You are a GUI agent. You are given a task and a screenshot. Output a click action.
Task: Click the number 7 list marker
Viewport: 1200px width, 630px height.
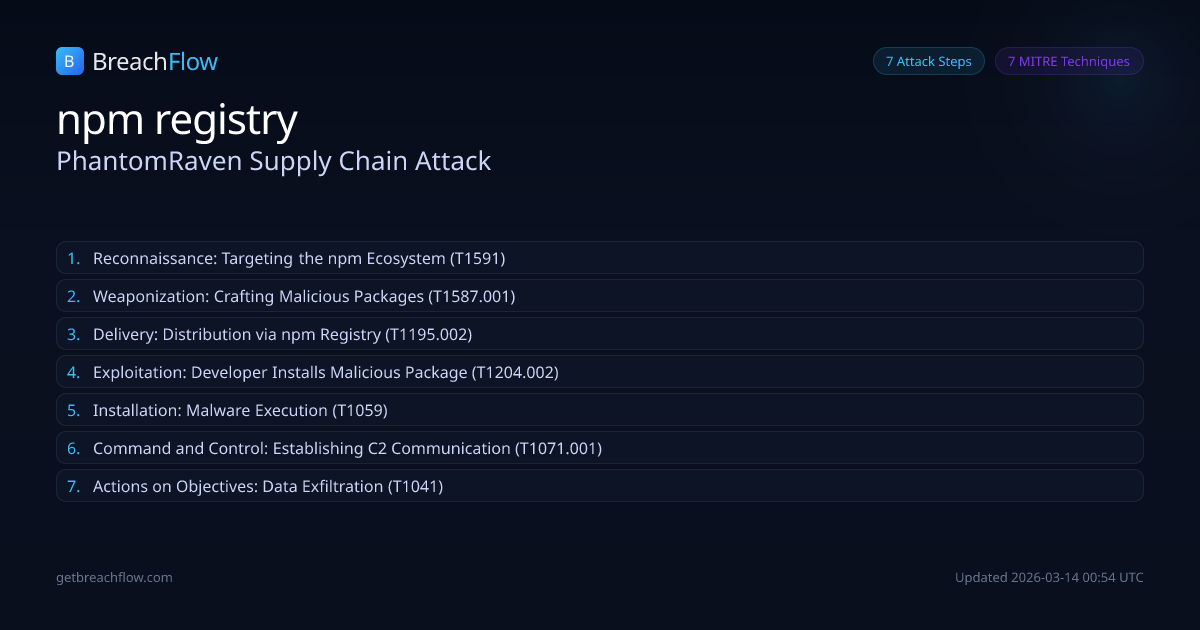73,486
